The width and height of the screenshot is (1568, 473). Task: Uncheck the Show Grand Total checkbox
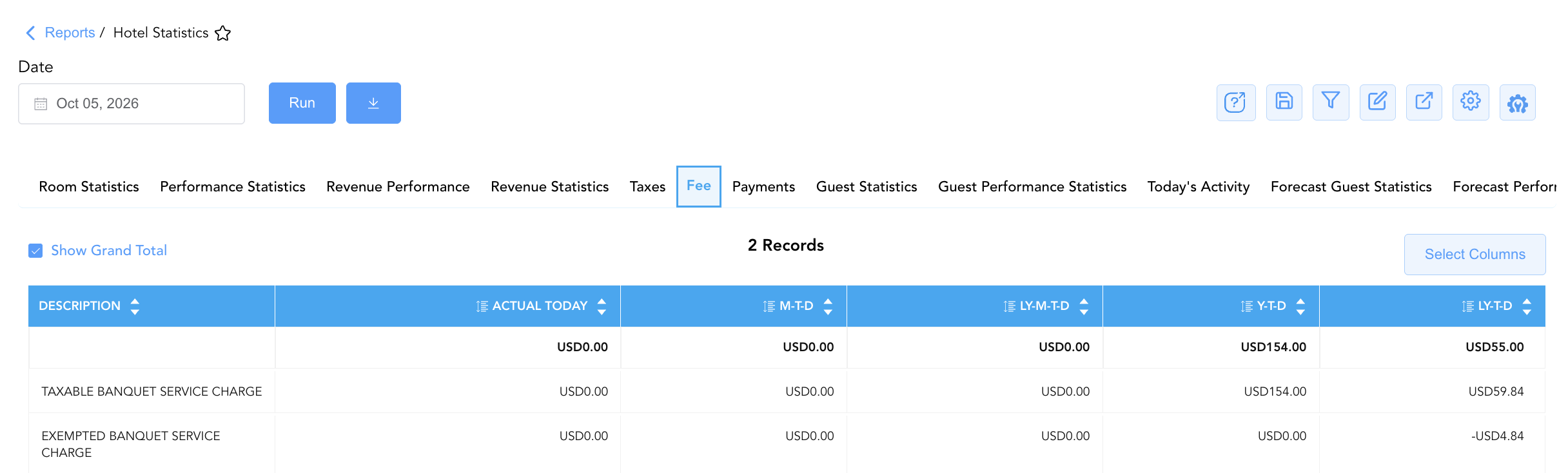coord(35,251)
